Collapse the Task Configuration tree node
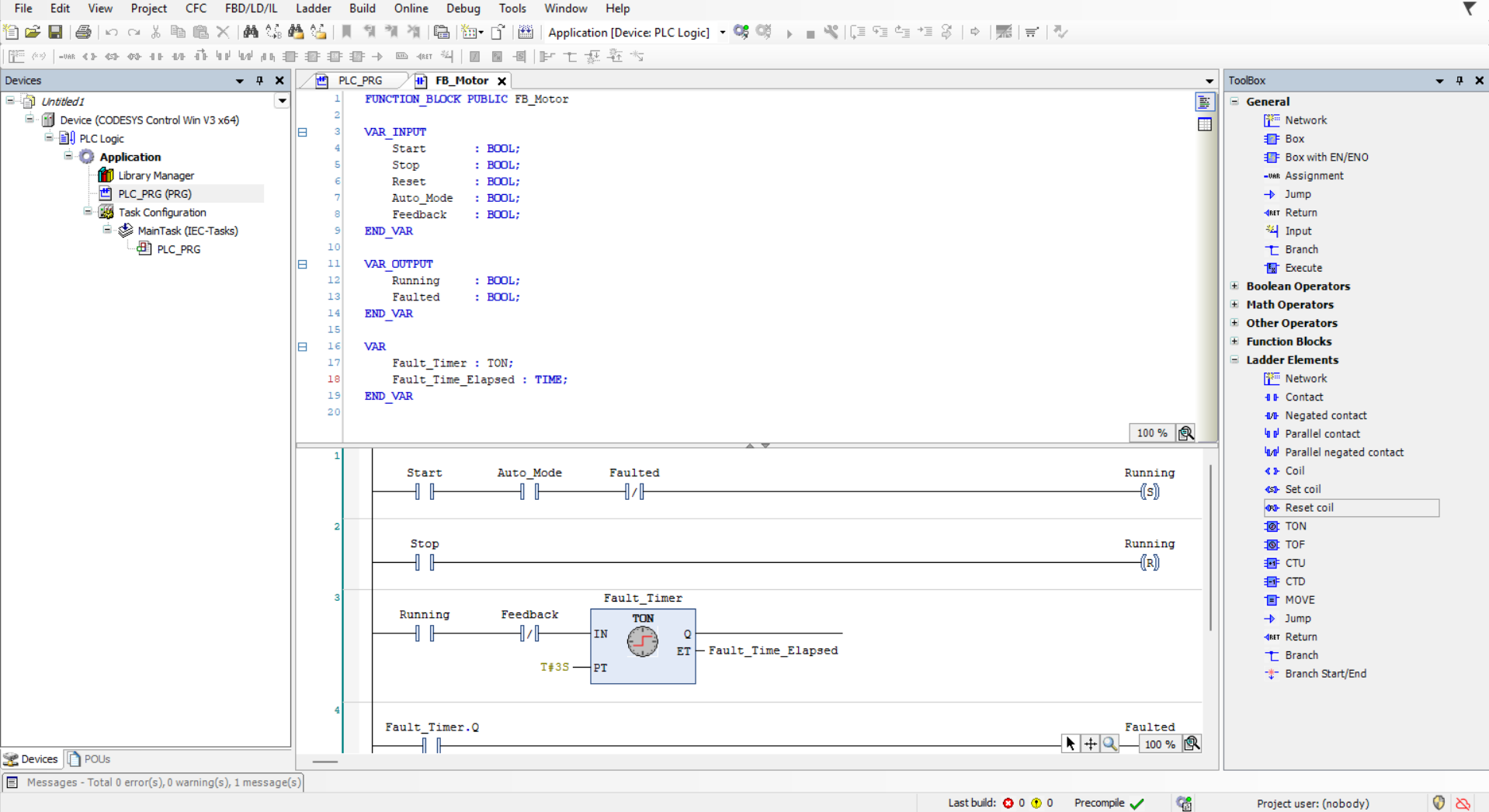The width and height of the screenshot is (1489, 812). pos(88,212)
